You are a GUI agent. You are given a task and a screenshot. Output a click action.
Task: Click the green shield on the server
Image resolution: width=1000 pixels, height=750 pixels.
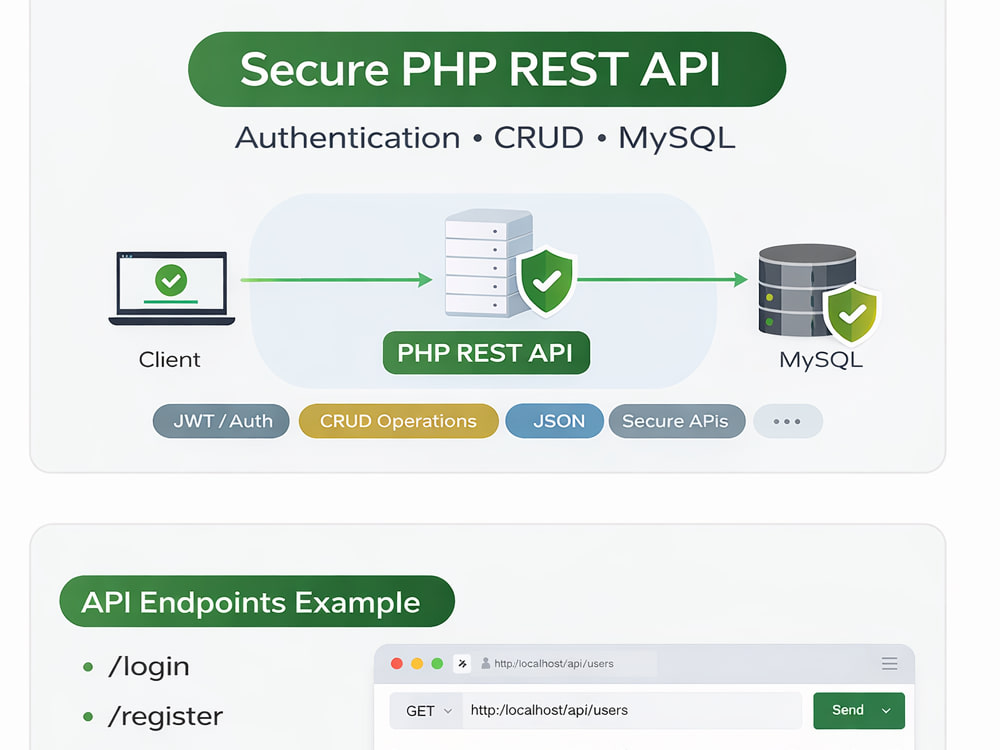click(x=546, y=281)
